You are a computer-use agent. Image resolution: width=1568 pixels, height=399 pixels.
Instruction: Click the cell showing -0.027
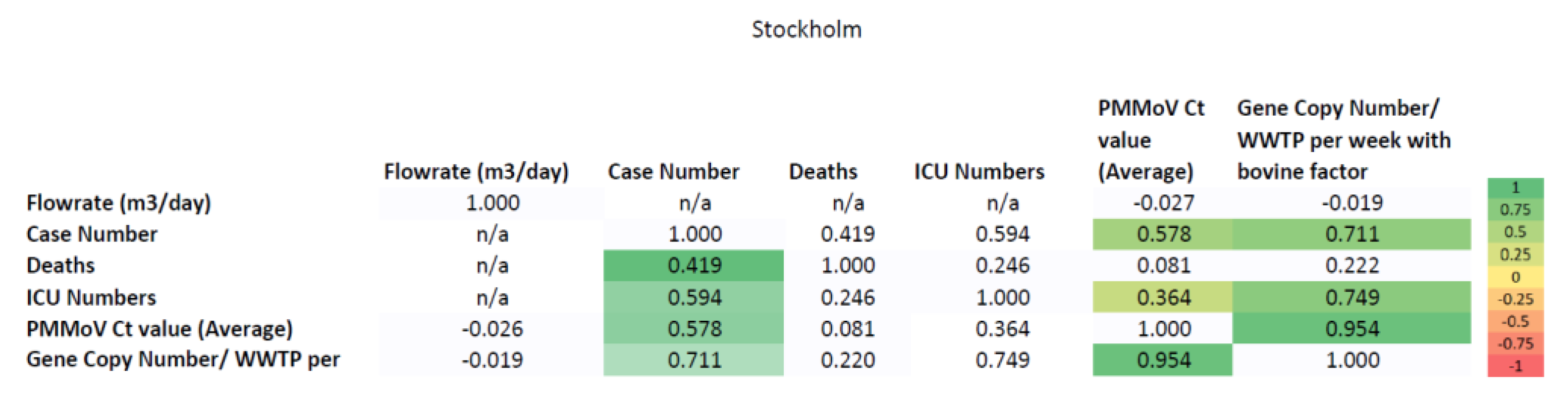click(x=1163, y=203)
